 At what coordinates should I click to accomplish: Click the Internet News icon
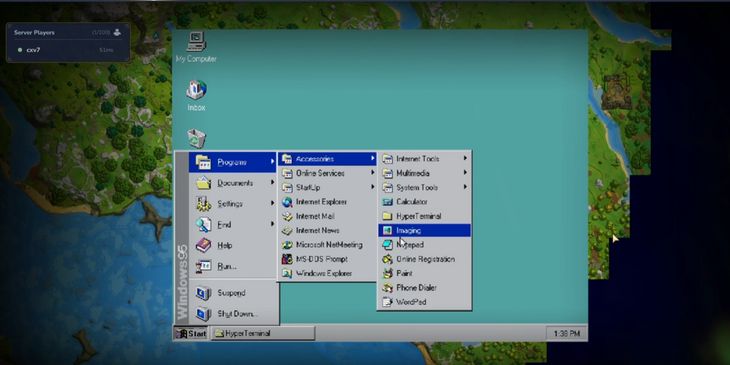click(x=287, y=230)
